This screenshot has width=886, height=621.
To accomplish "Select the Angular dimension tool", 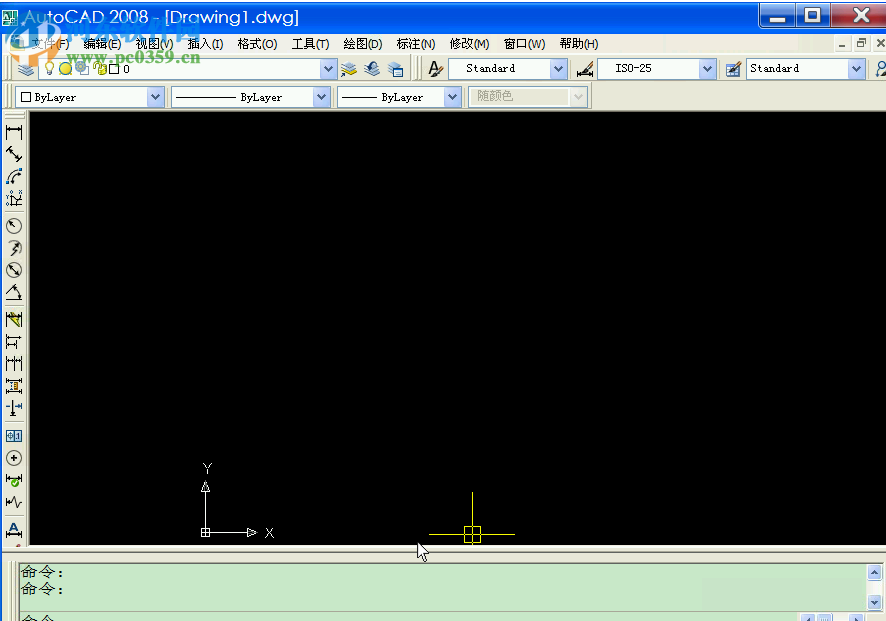I will (14, 293).
